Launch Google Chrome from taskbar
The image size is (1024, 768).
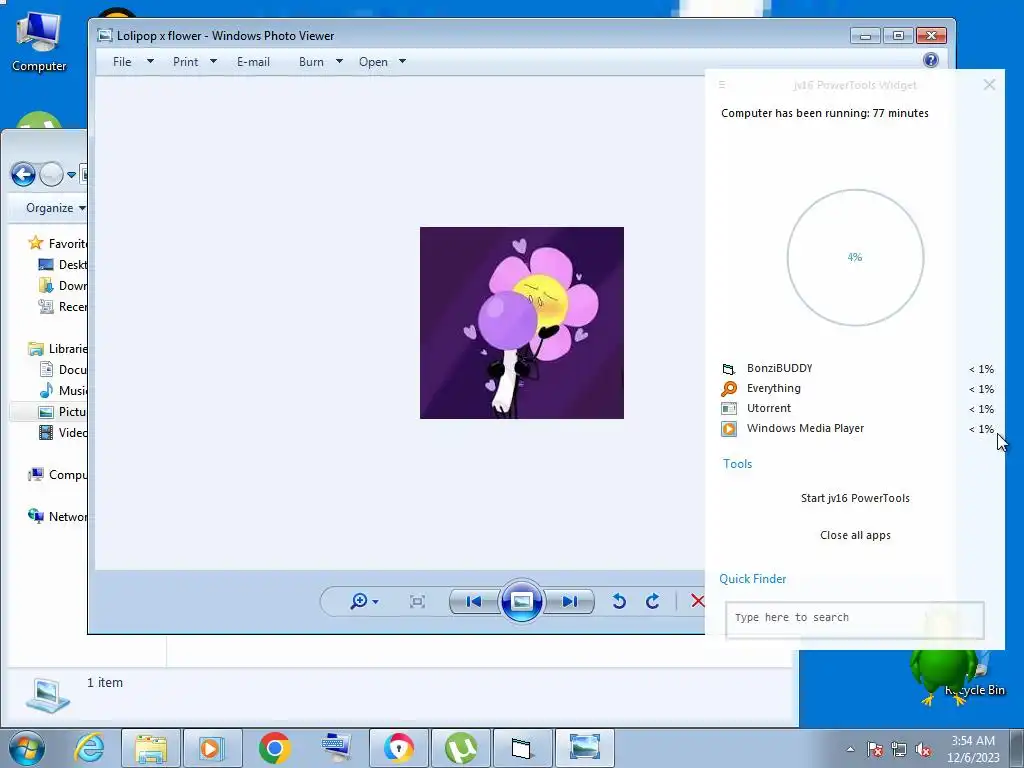(x=274, y=748)
